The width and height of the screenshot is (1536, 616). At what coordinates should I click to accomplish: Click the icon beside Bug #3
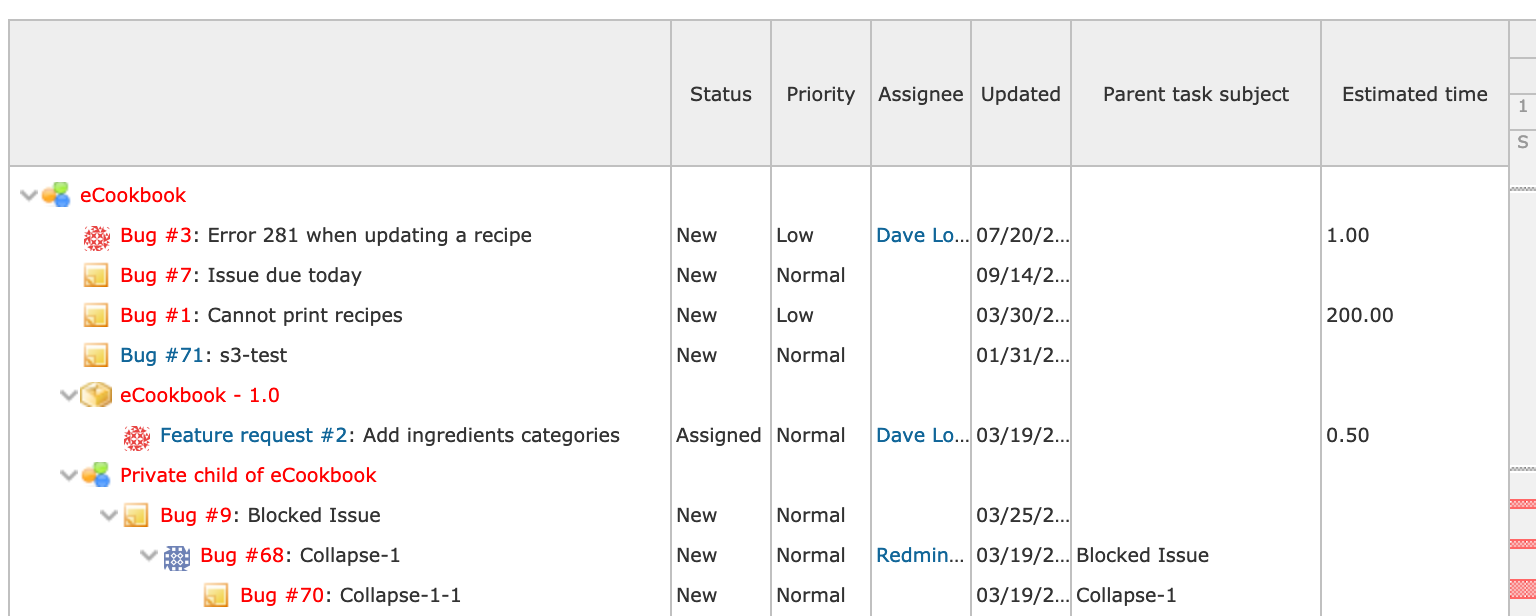[x=96, y=236]
